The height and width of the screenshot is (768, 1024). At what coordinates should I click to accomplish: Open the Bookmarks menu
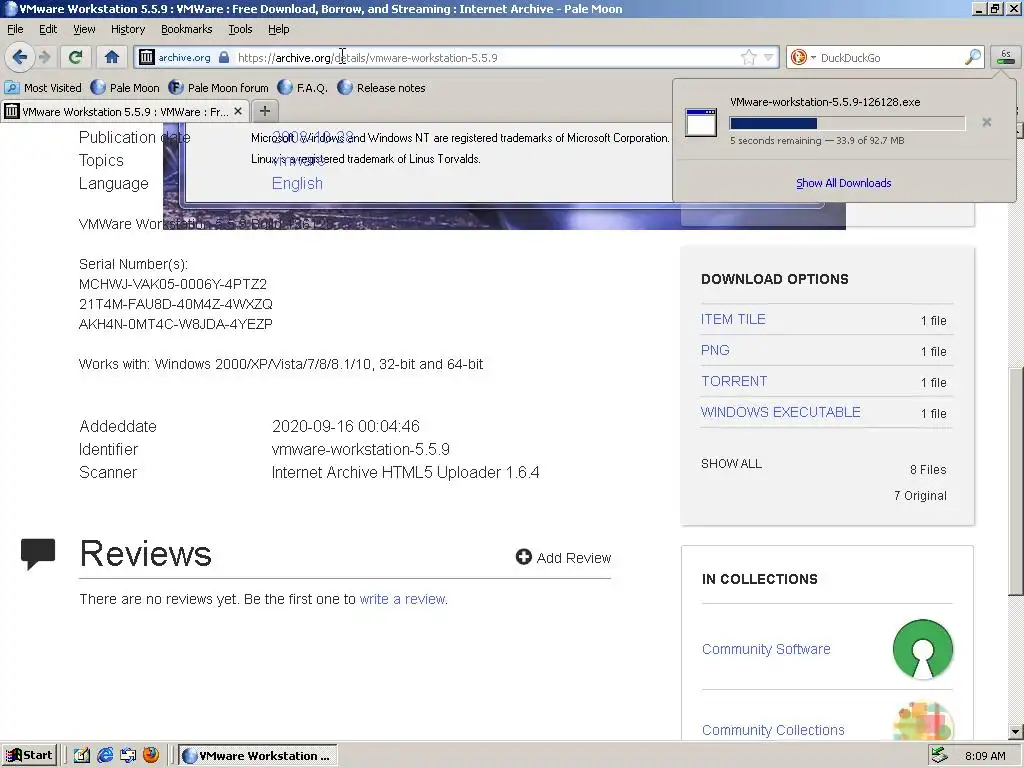pos(186,29)
